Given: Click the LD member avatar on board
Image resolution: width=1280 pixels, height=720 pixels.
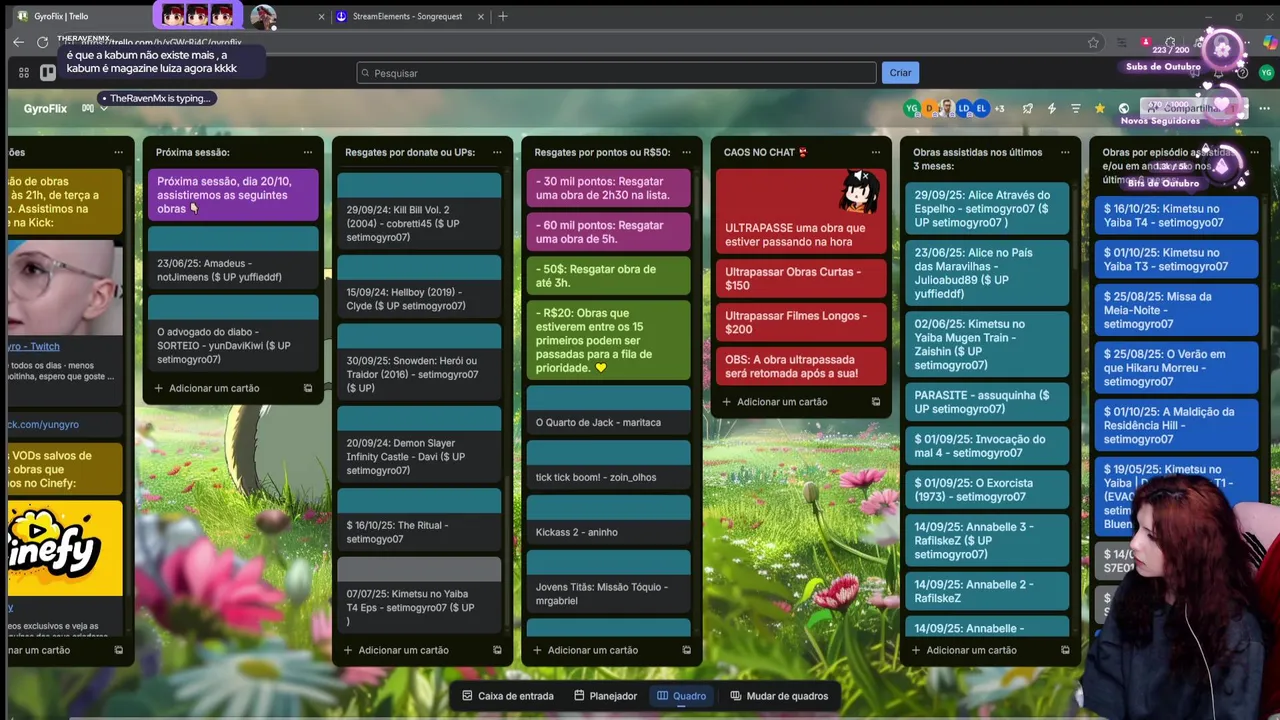Looking at the screenshot, I should pyautogui.click(x=964, y=108).
